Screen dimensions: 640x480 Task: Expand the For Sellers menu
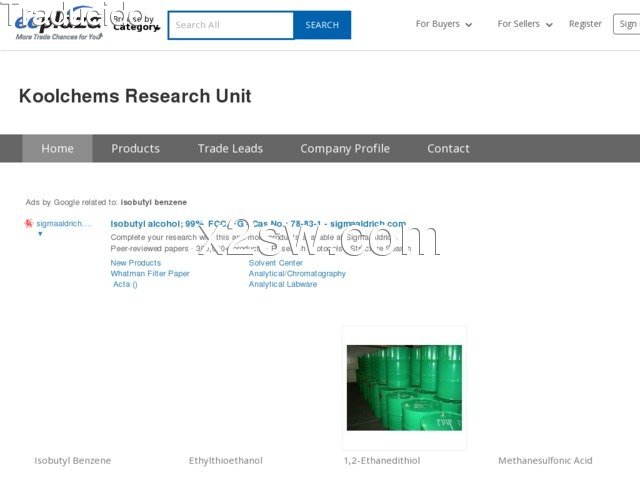click(525, 24)
